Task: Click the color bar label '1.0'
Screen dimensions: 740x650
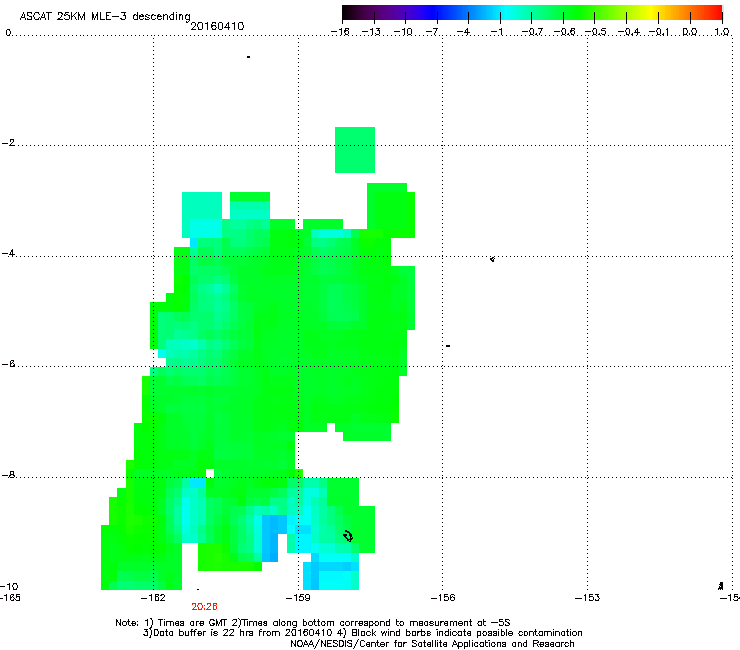Action: pos(722,32)
